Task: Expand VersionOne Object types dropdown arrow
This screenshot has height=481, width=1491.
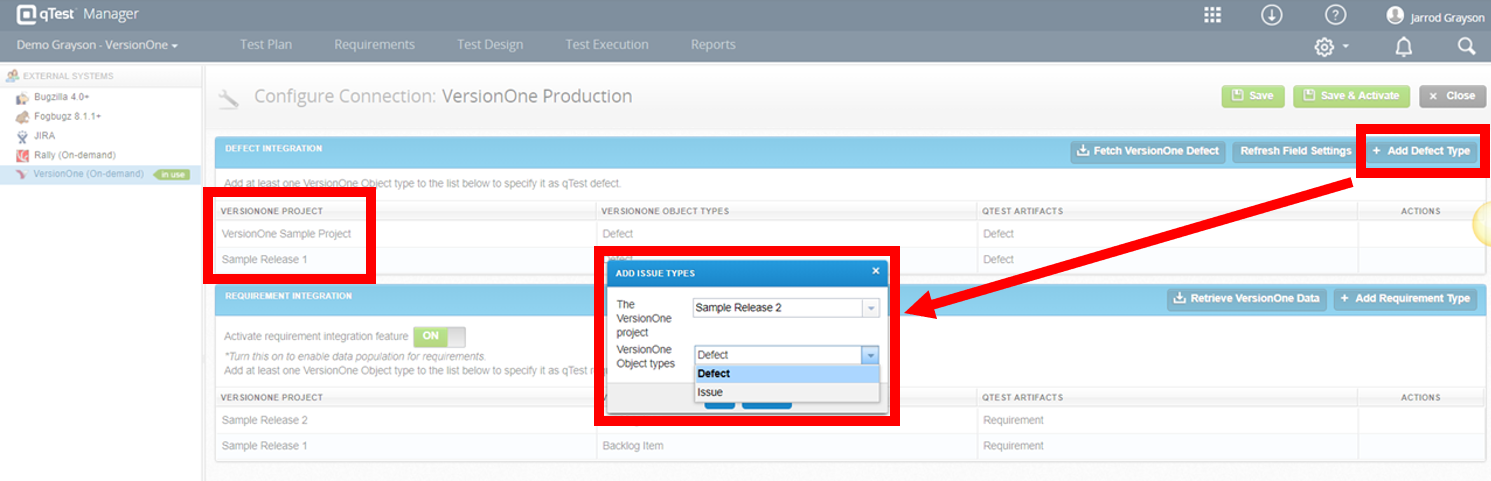Action: pyautogui.click(x=870, y=355)
